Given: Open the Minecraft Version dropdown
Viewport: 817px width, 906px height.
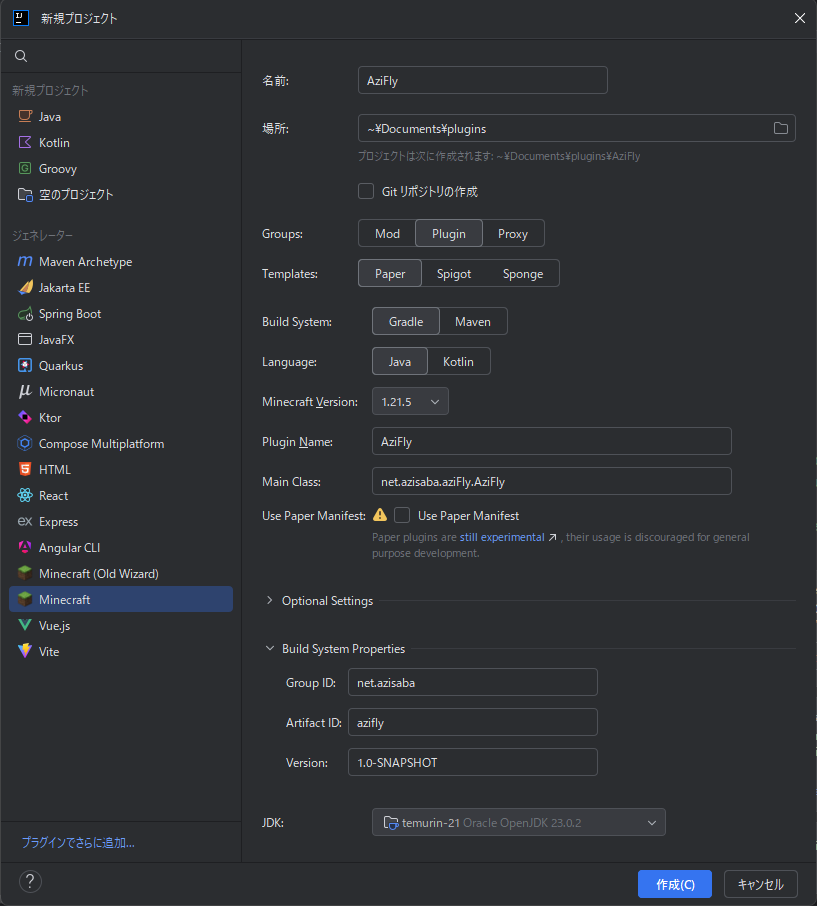Looking at the screenshot, I should pos(410,401).
